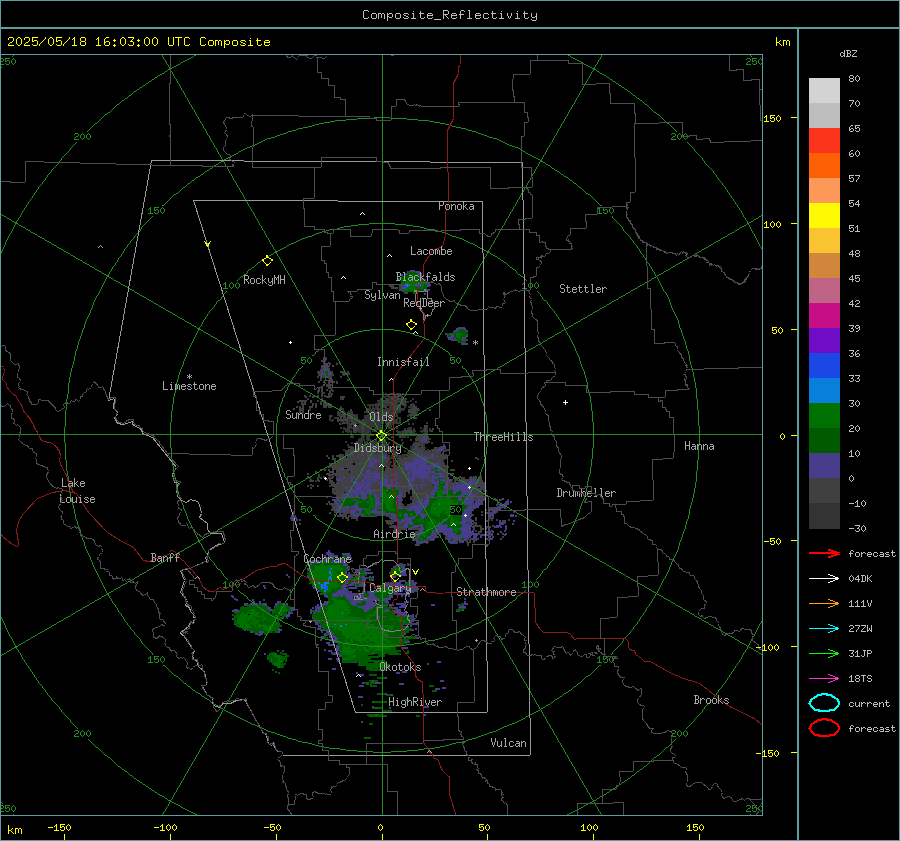Click the asterisk marker above Limestone
Image resolution: width=900 pixels, height=841 pixels.
pos(189,377)
